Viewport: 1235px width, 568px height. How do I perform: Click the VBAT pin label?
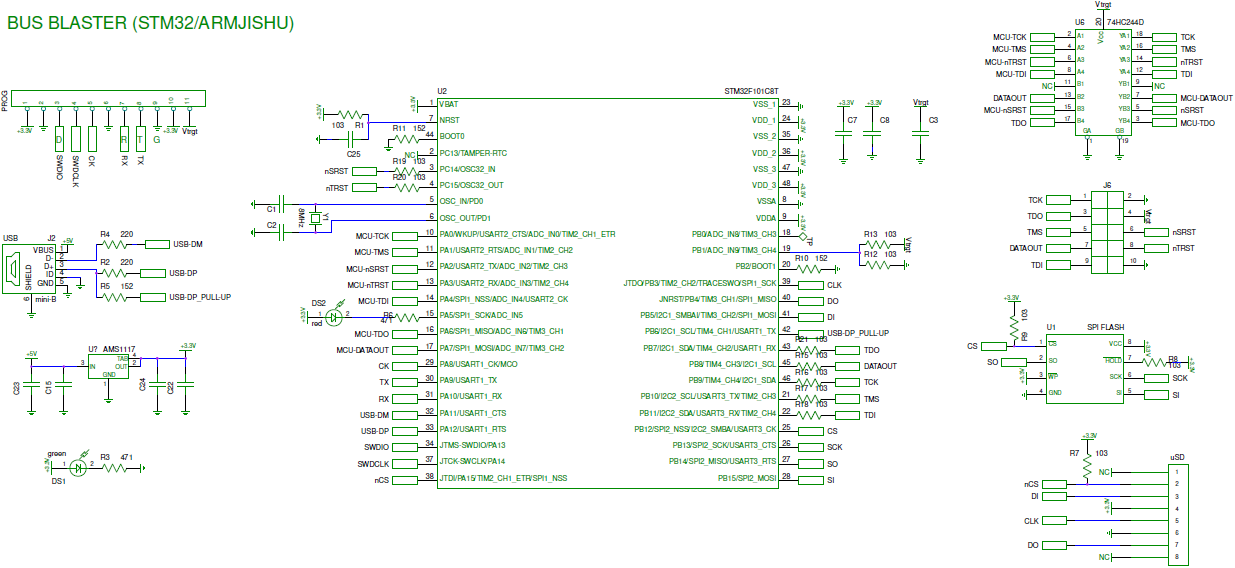point(450,104)
